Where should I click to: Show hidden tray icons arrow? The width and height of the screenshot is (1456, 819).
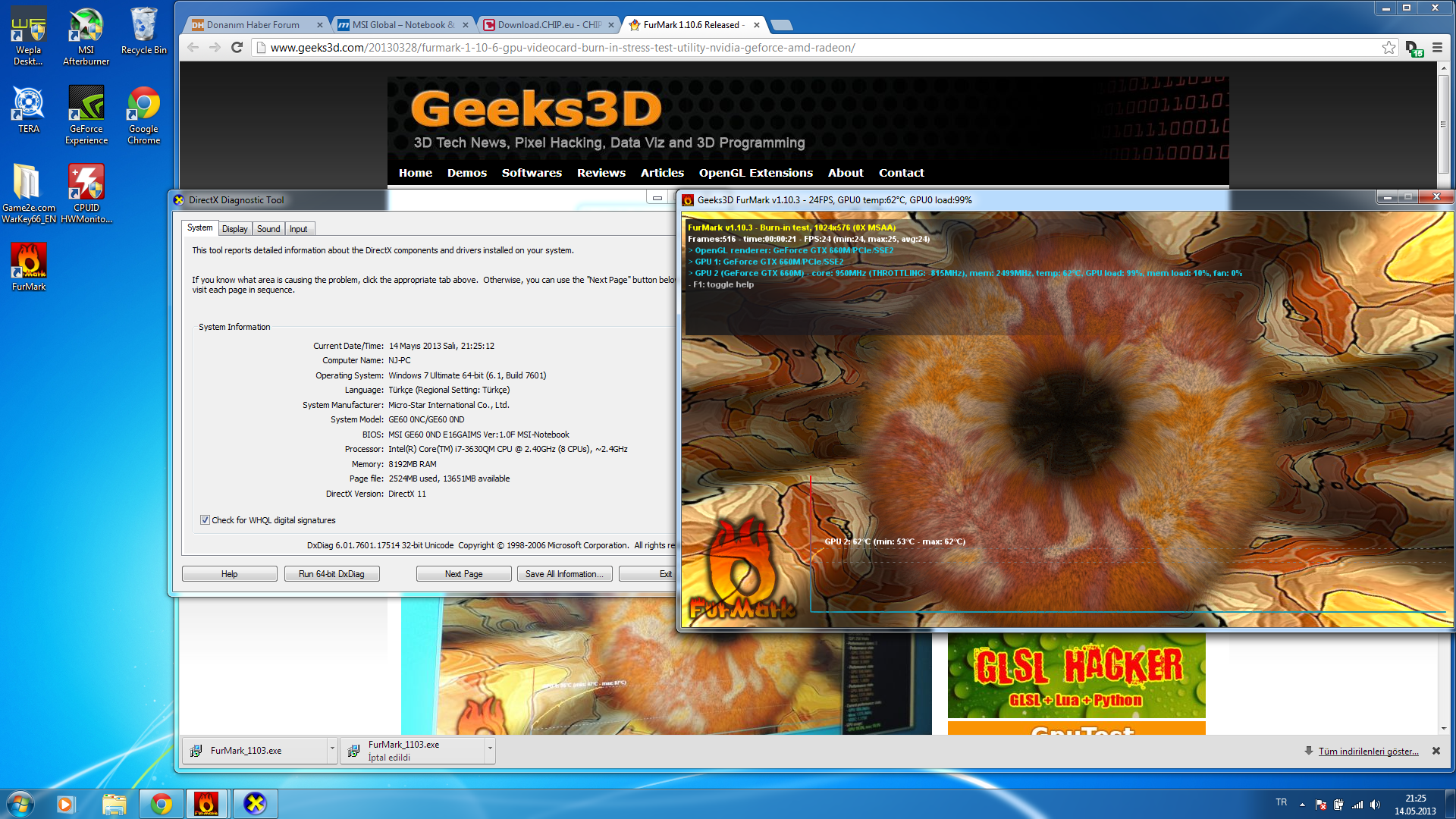1302,804
